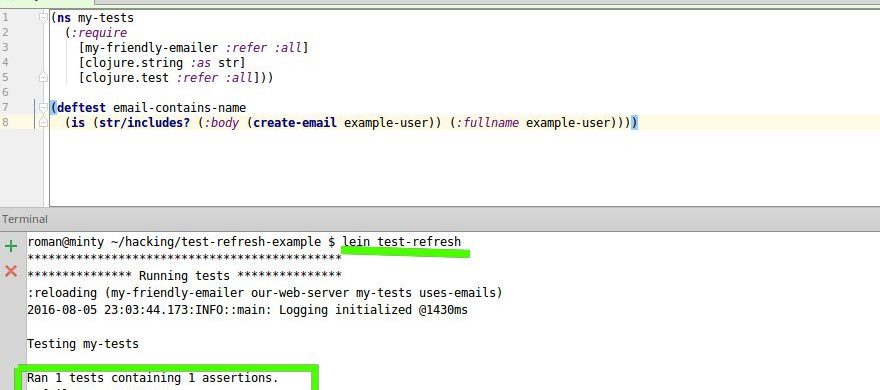This screenshot has height=390, width=880.
Task: Click the Testing my-tests output line
Action: click(x=83, y=343)
